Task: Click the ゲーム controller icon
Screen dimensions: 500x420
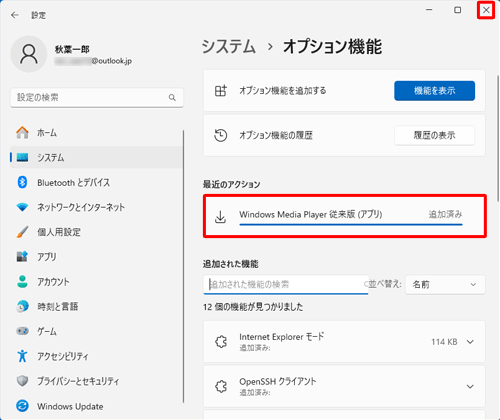Action: 22,331
